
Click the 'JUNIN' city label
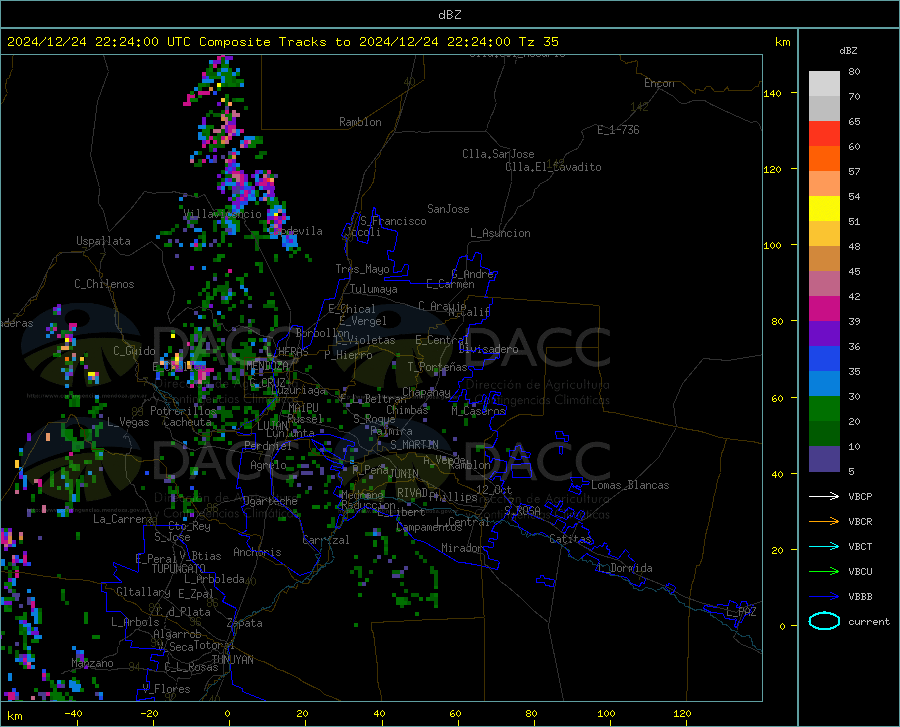[404, 473]
